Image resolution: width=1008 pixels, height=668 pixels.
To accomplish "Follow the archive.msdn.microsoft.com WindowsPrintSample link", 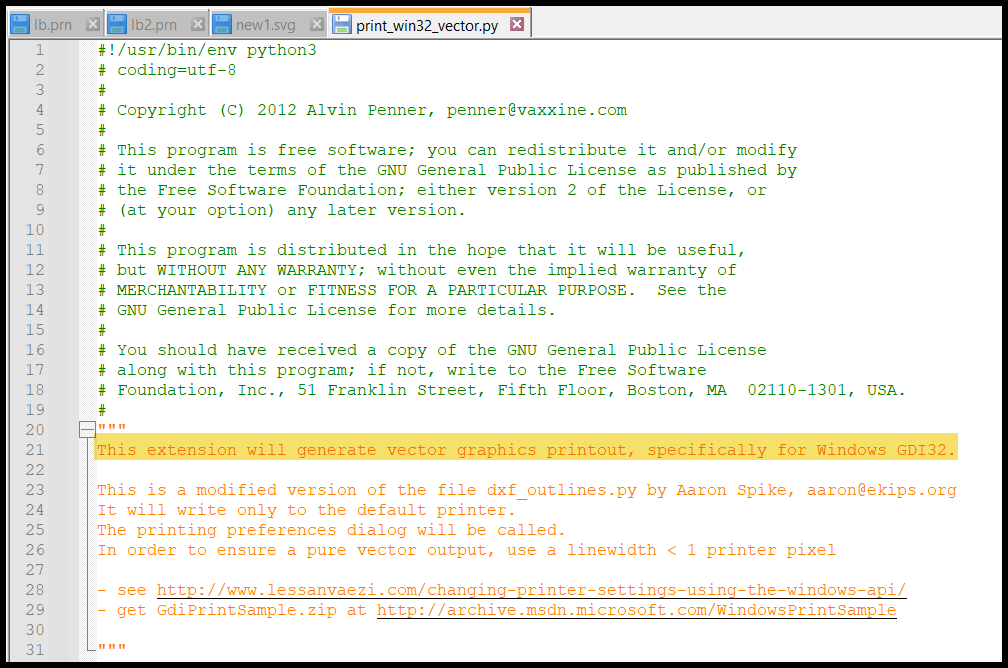I will [636, 610].
